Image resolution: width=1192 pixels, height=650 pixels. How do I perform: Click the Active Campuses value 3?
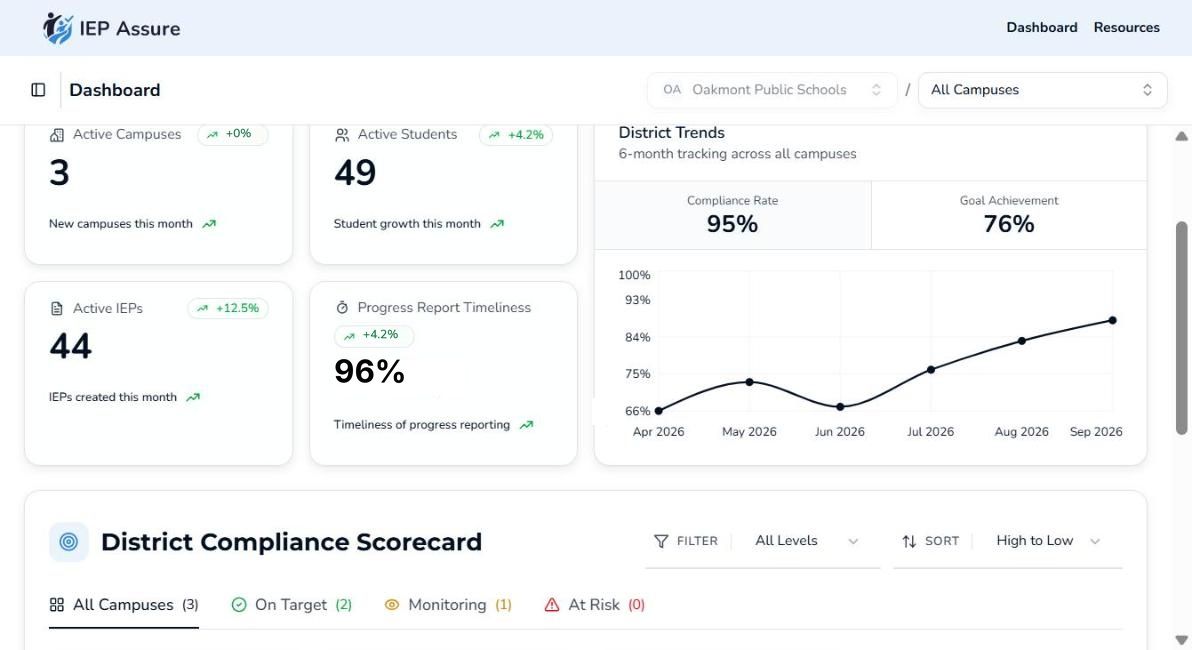pos(59,173)
